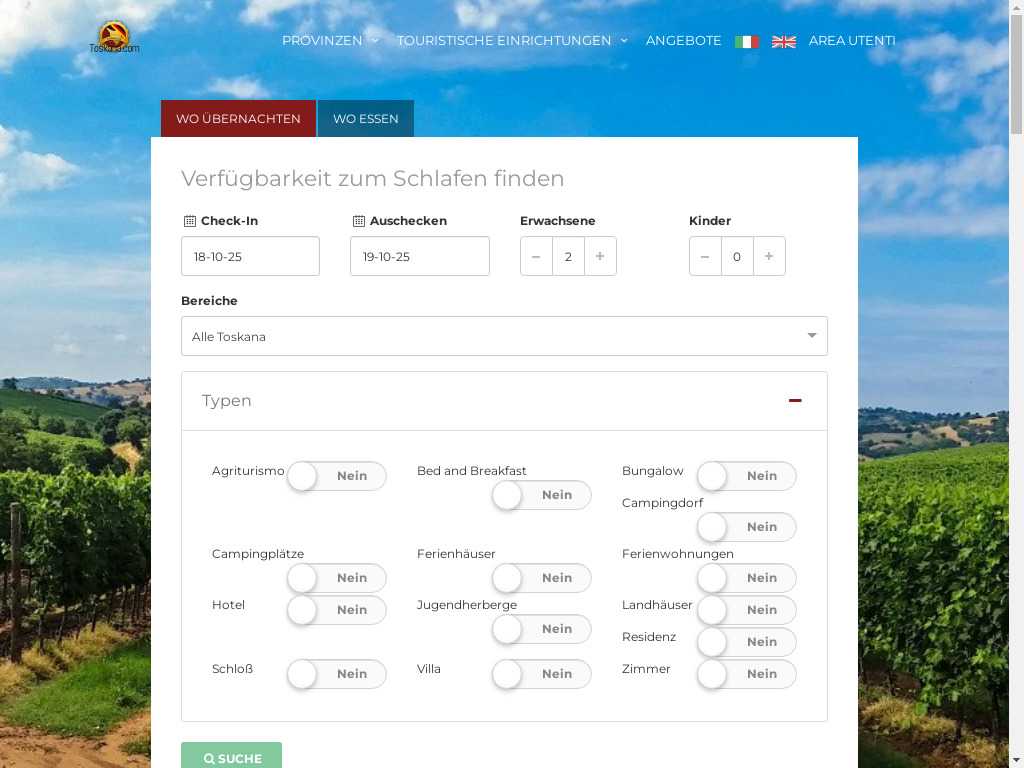Toggle the Agriturismo switch
Screen dimensions: 1024x768
tap(336, 476)
